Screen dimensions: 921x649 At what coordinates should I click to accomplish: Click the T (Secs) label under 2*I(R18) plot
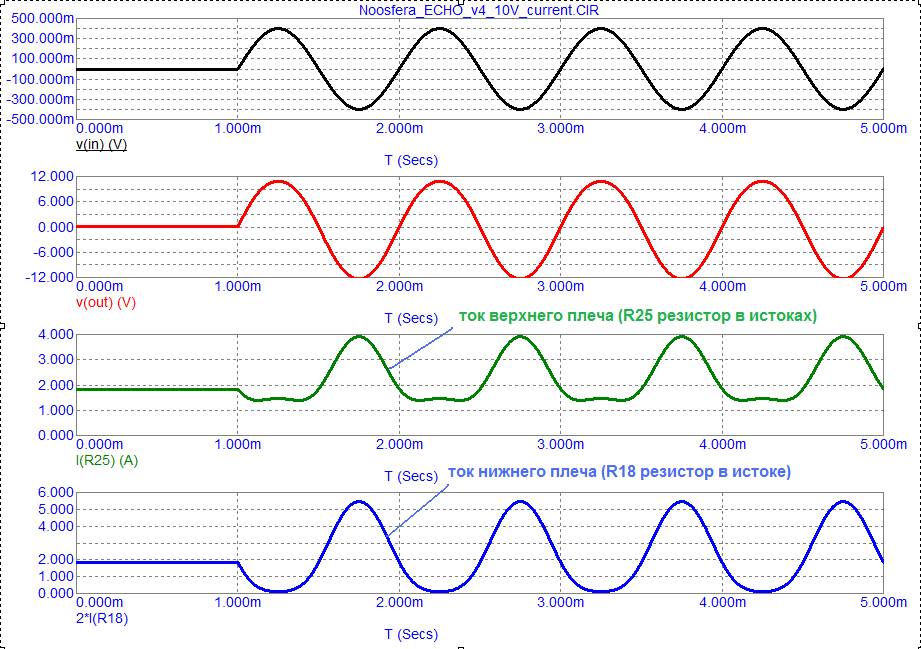pyautogui.click(x=411, y=634)
